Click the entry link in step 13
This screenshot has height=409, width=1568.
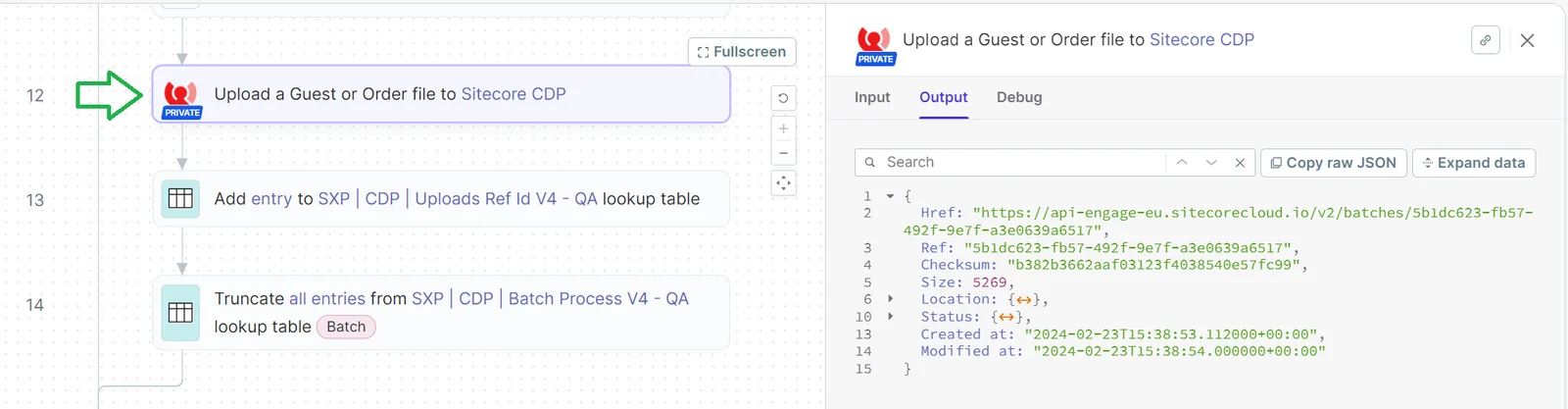pos(271,199)
